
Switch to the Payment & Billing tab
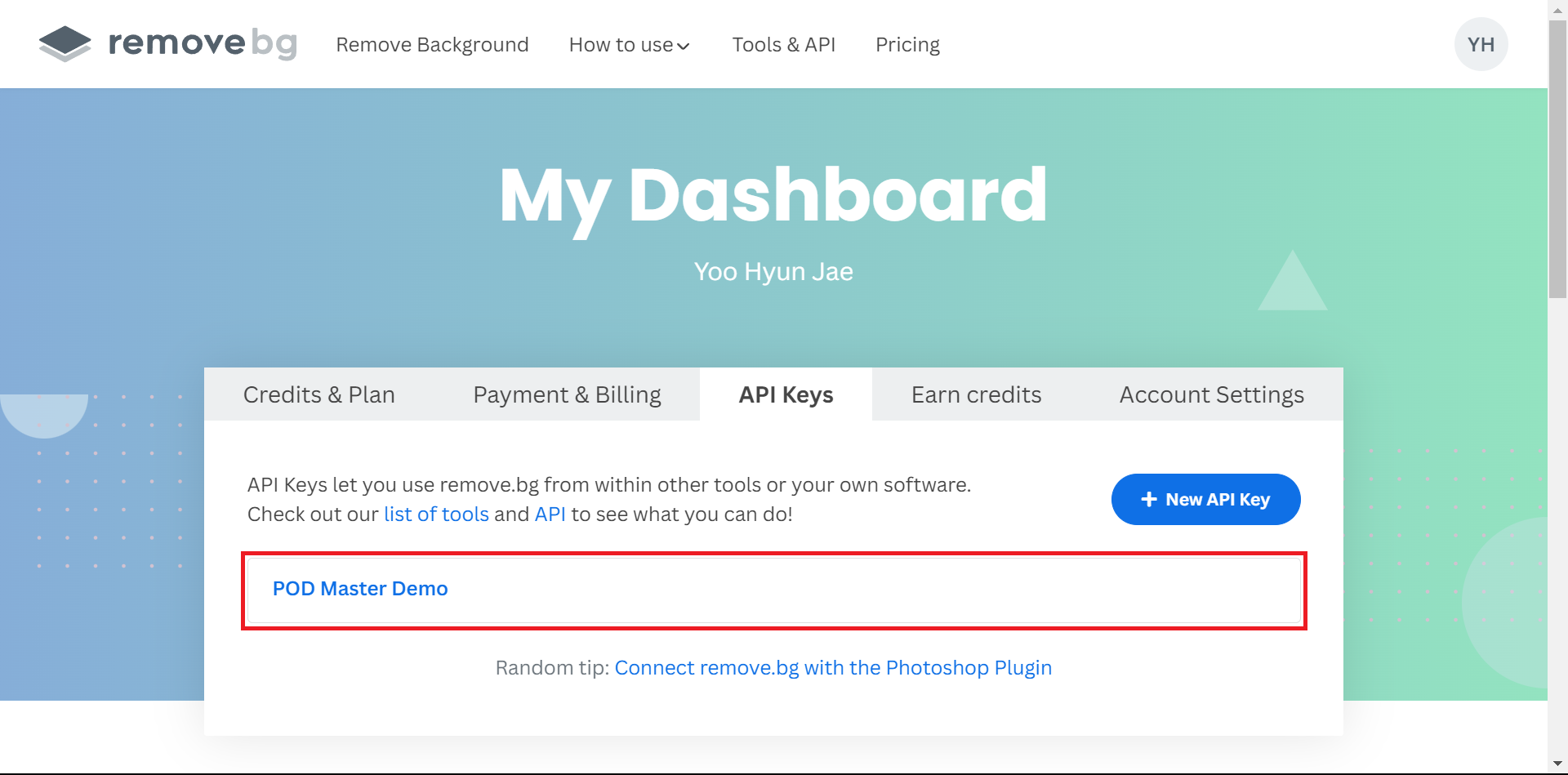tap(567, 394)
